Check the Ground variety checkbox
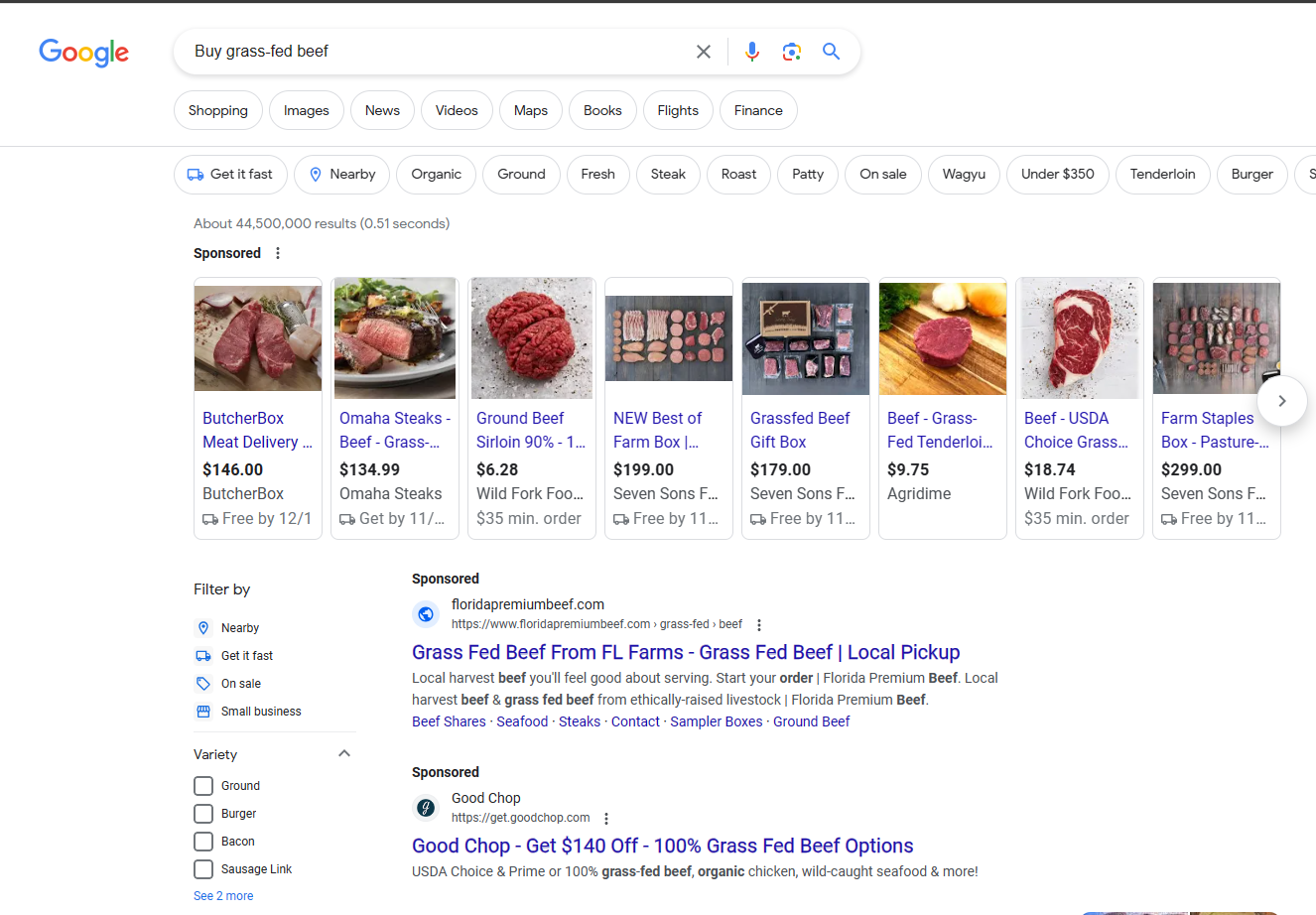This screenshot has height=915, width=1316. (x=203, y=786)
